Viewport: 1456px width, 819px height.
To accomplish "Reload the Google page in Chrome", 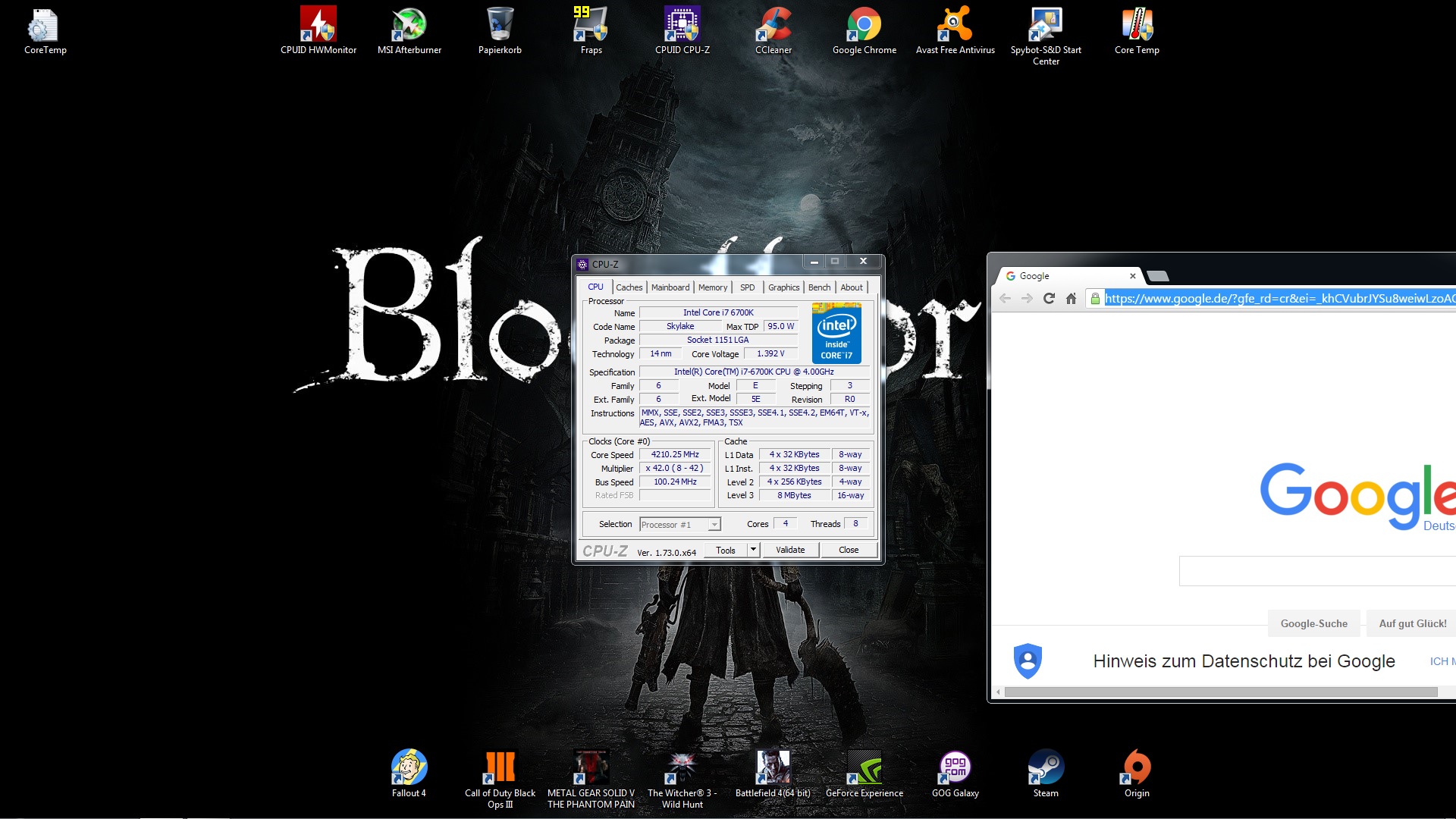I will [x=1049, y=299].
